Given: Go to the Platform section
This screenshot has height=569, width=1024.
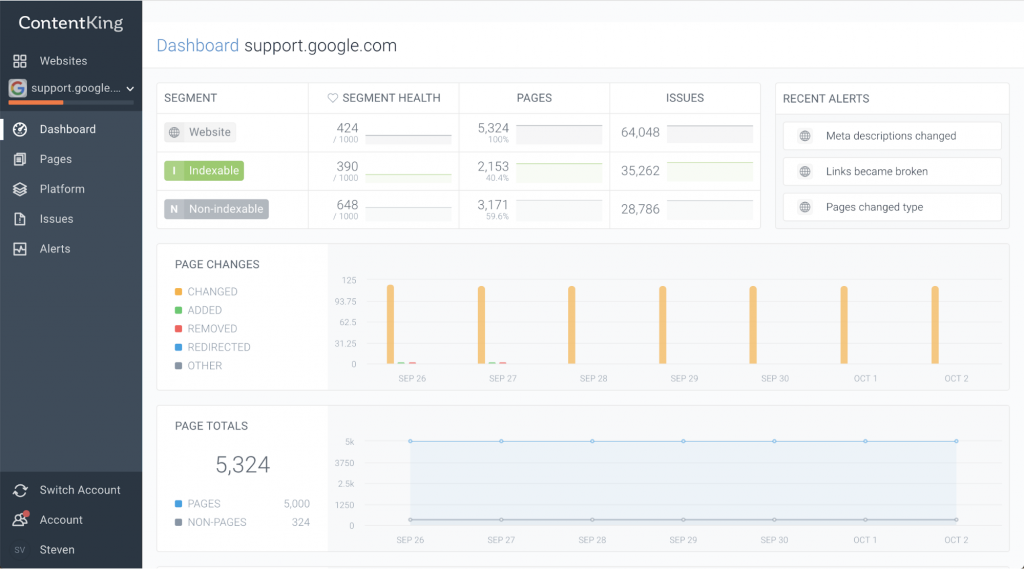Looking at the screenshot, I should pyautogui.click(x=62, y=189).
